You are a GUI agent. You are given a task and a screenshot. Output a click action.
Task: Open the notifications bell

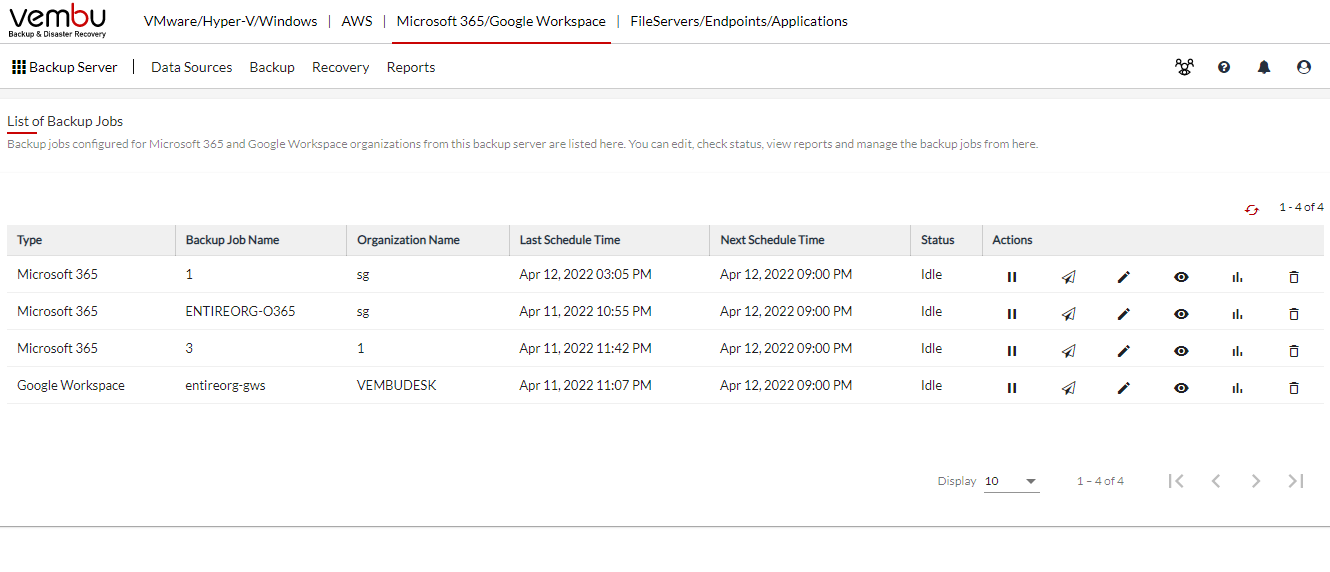tap(1264, 67)
